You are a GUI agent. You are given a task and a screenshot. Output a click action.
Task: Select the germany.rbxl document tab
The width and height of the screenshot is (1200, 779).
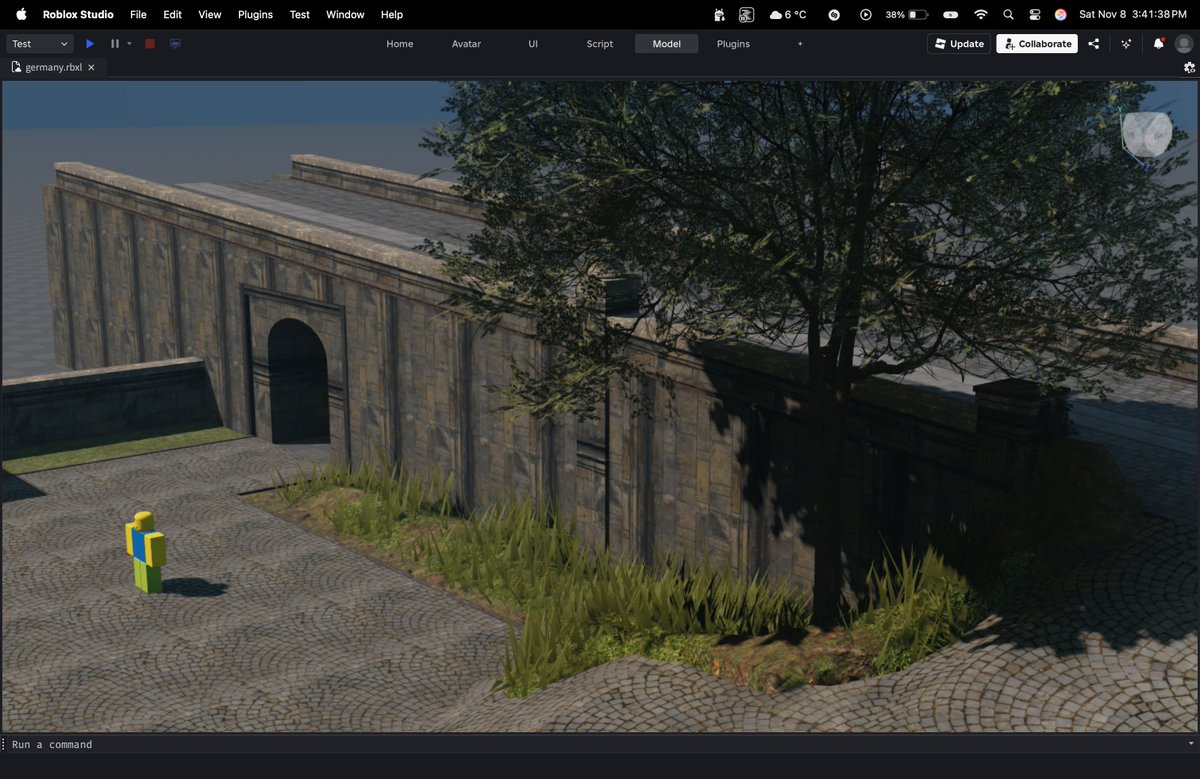coord(54,68)
